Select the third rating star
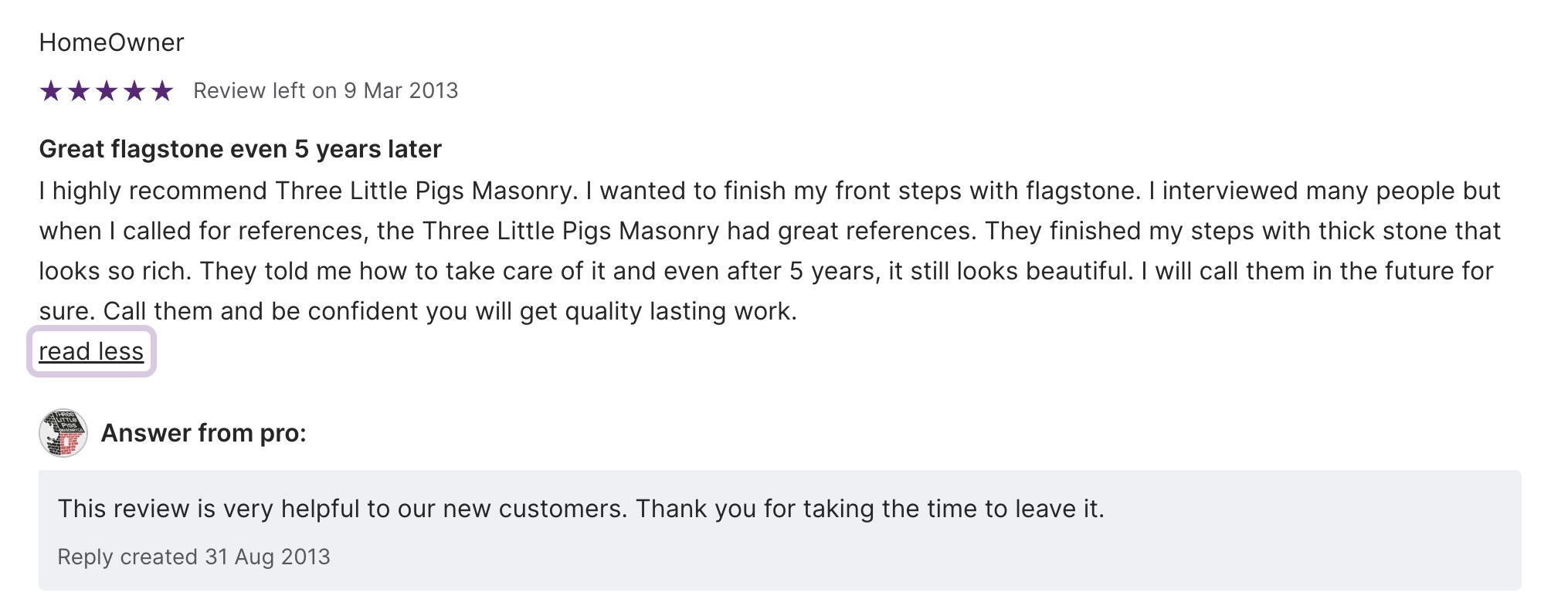 click(107, 91)
